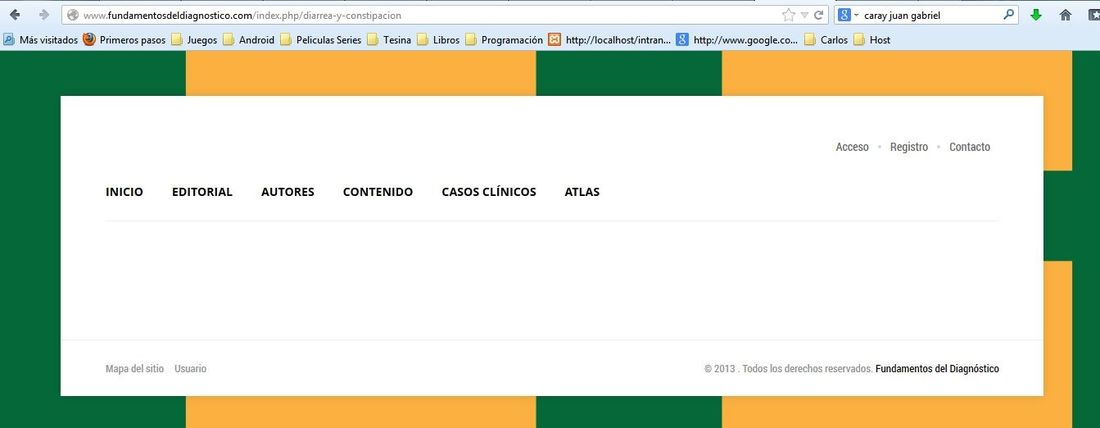This screenshot has height=428, width=1100.
Task: Open the EDITORIAL menu item
Action: pyautogui.click(x=202, y=192)
